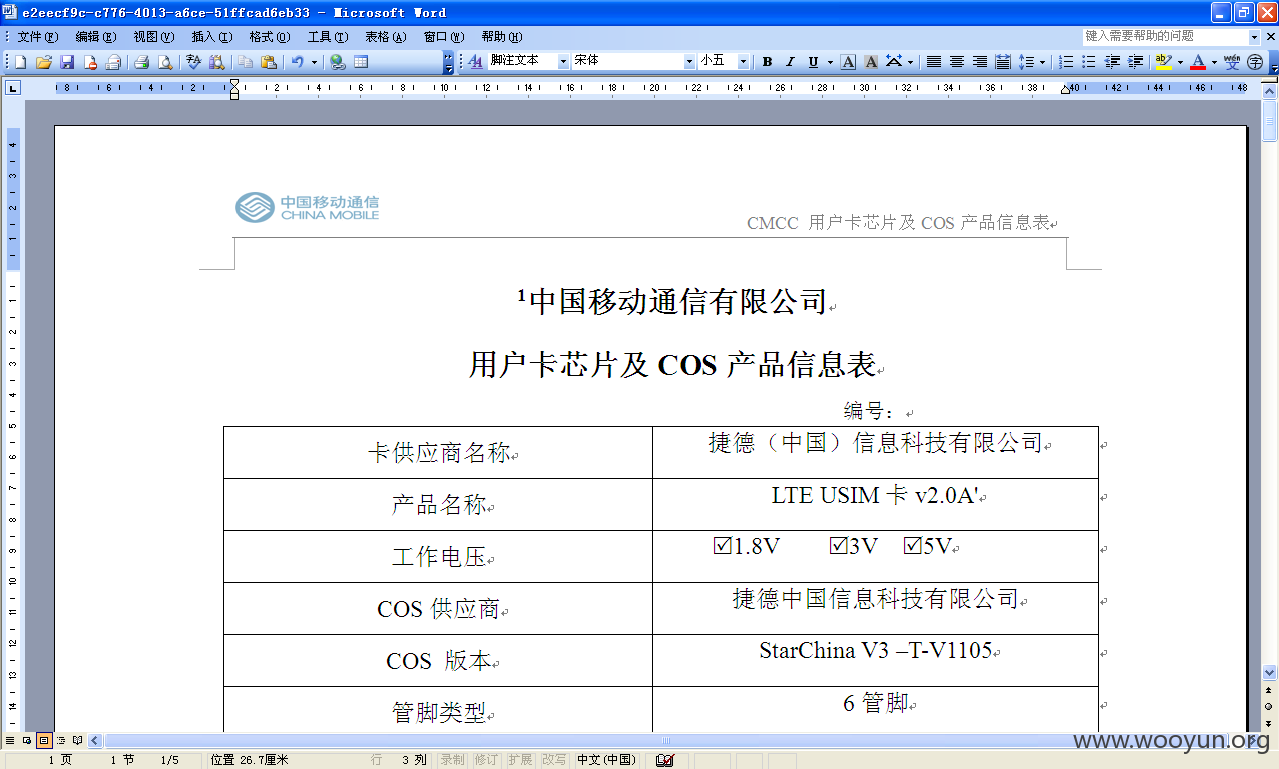
Task: Increase paragraph indent
Action: coord(1135,62)
